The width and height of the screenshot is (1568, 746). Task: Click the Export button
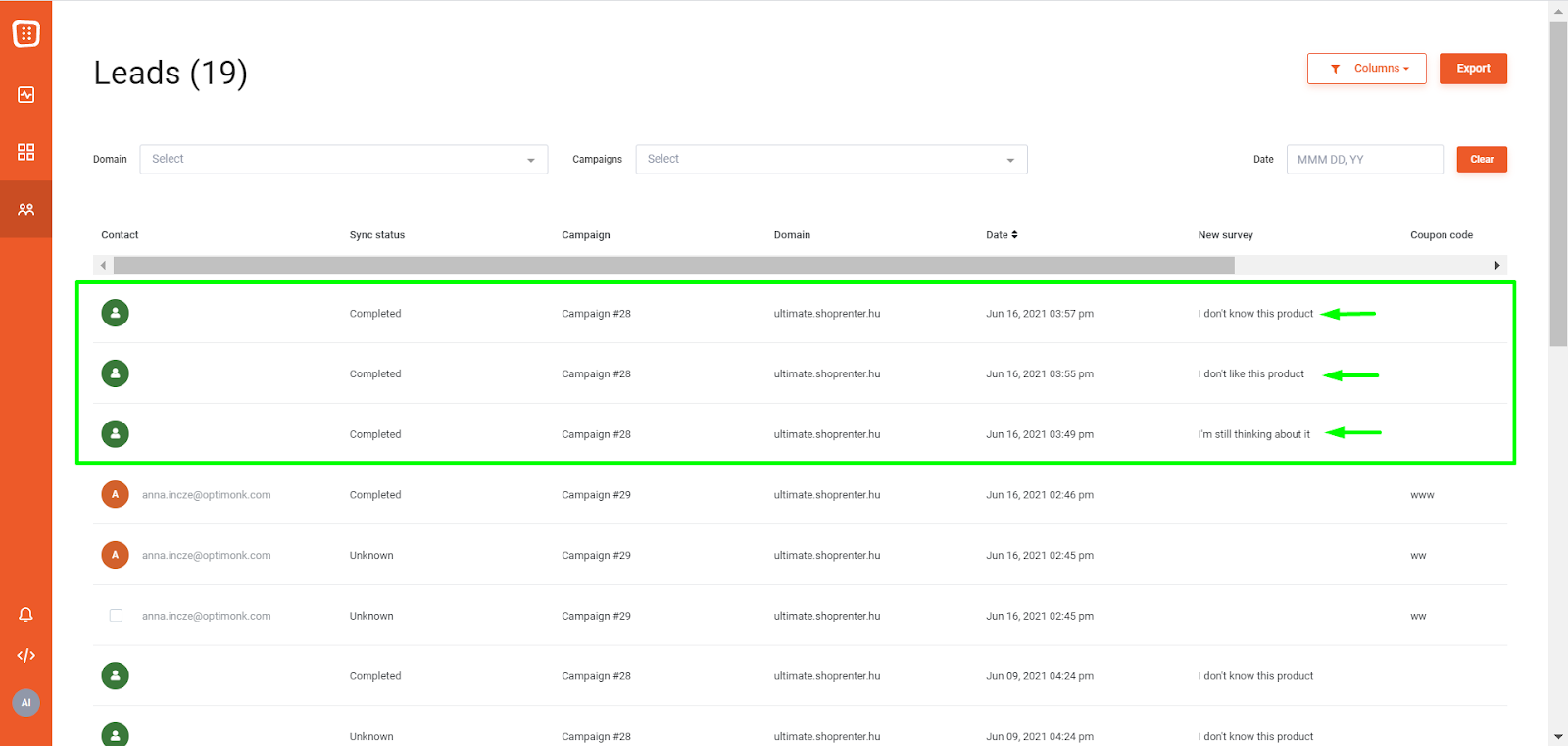1473,69
